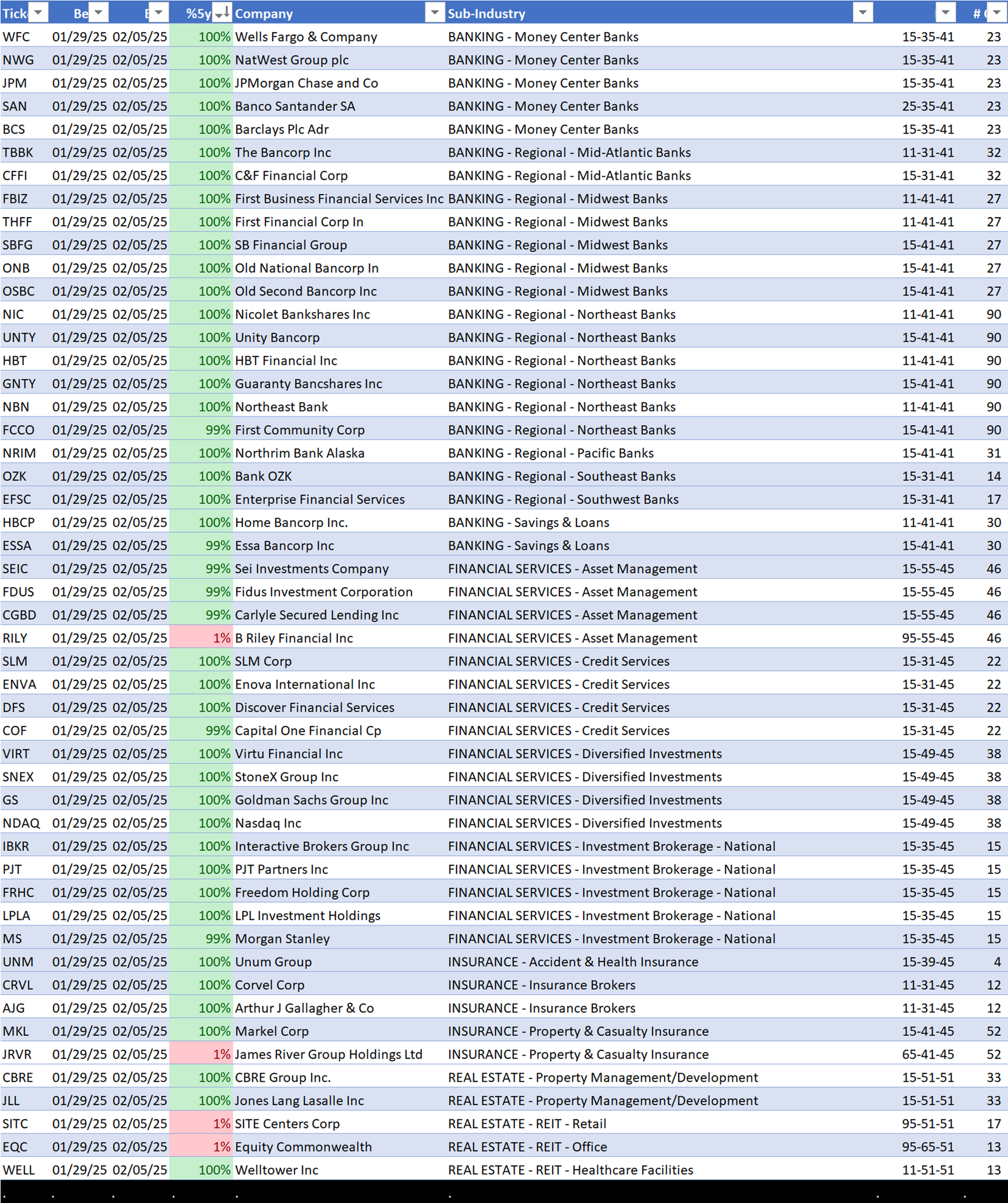Open filter arrow above 15-35-41 codes column
The image size is (1008, 1203).
coord(945,13)
